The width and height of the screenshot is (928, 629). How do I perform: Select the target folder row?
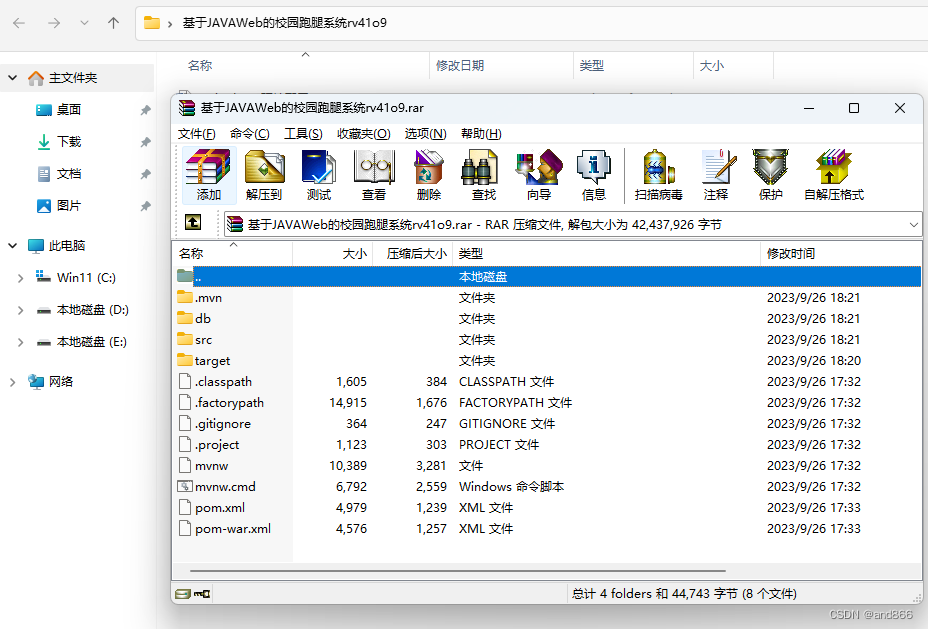coord(547,360)
